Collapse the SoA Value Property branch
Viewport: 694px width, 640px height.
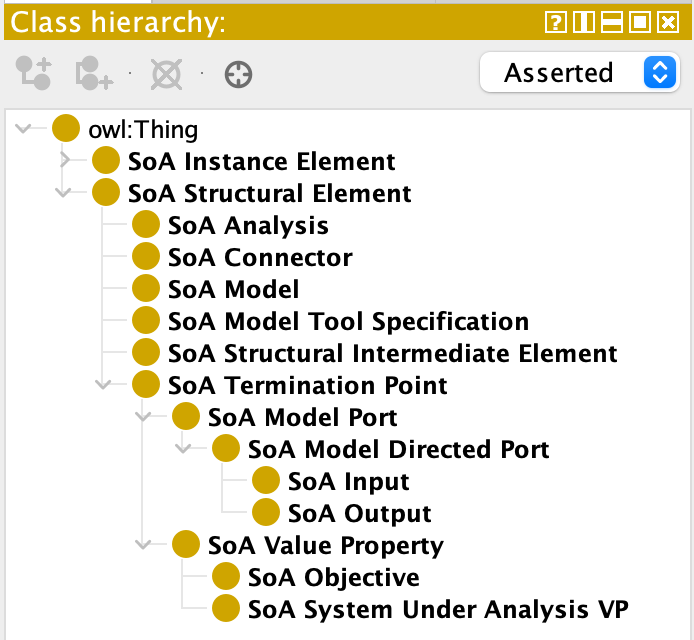tap(145, 545)
